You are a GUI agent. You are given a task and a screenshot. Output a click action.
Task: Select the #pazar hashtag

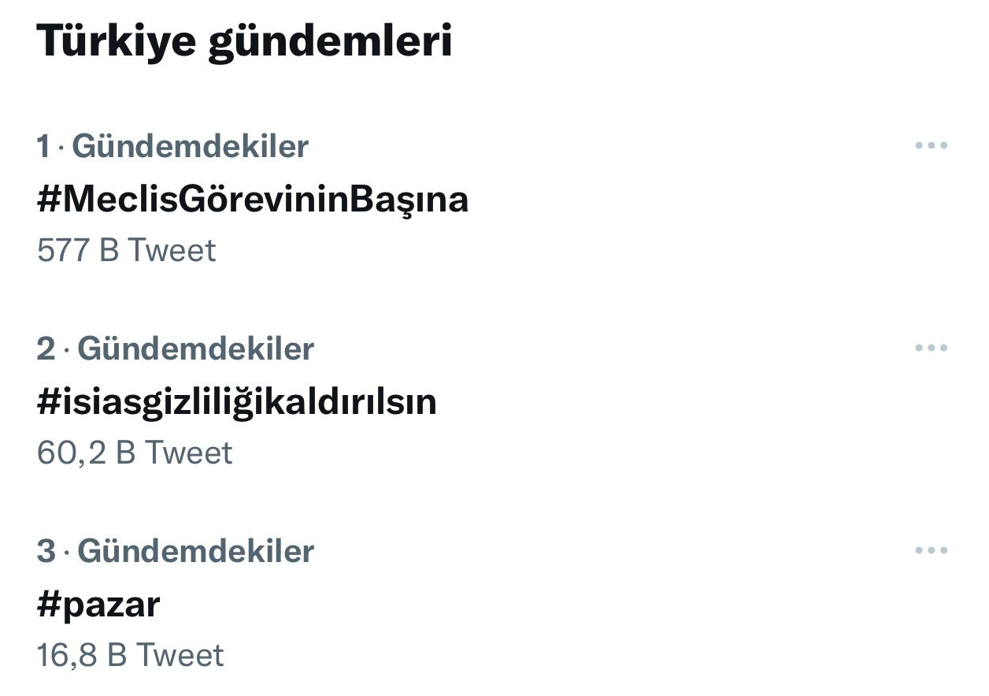pyautogui.click(x=98, y=604)
